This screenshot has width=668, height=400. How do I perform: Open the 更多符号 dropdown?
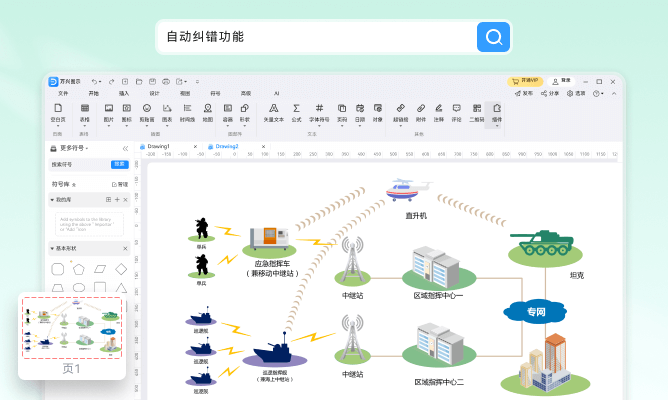tap(74, 148)
